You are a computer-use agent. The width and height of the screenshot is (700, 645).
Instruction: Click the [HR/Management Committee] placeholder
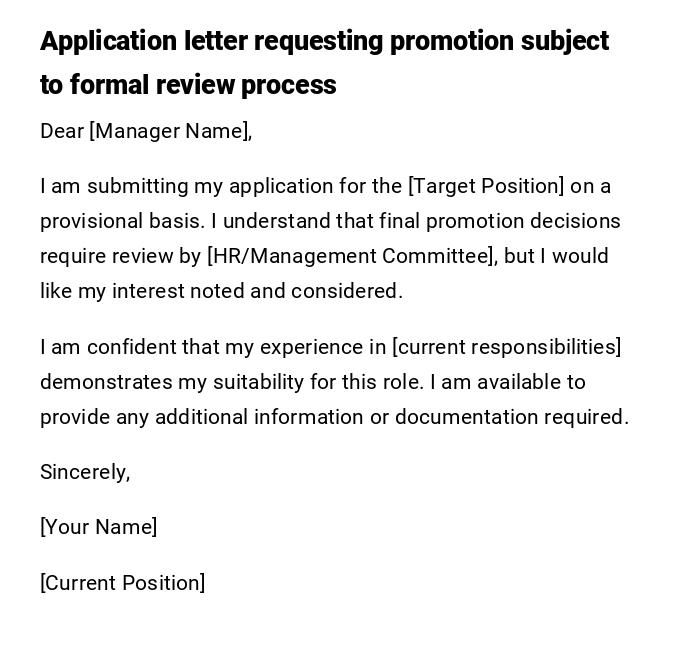[x=352, y=256]
